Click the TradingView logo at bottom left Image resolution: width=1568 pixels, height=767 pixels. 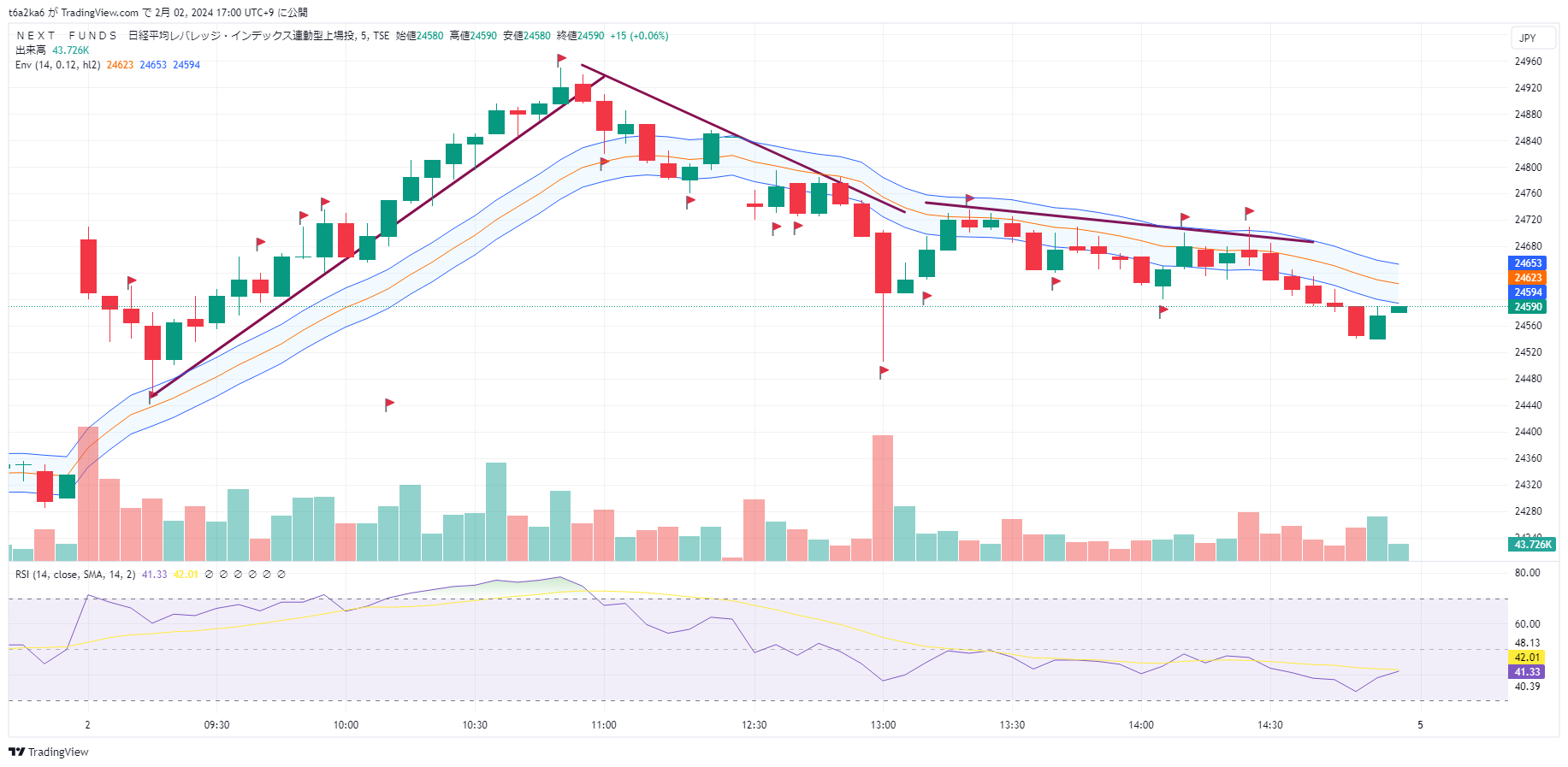pos(49,752)
